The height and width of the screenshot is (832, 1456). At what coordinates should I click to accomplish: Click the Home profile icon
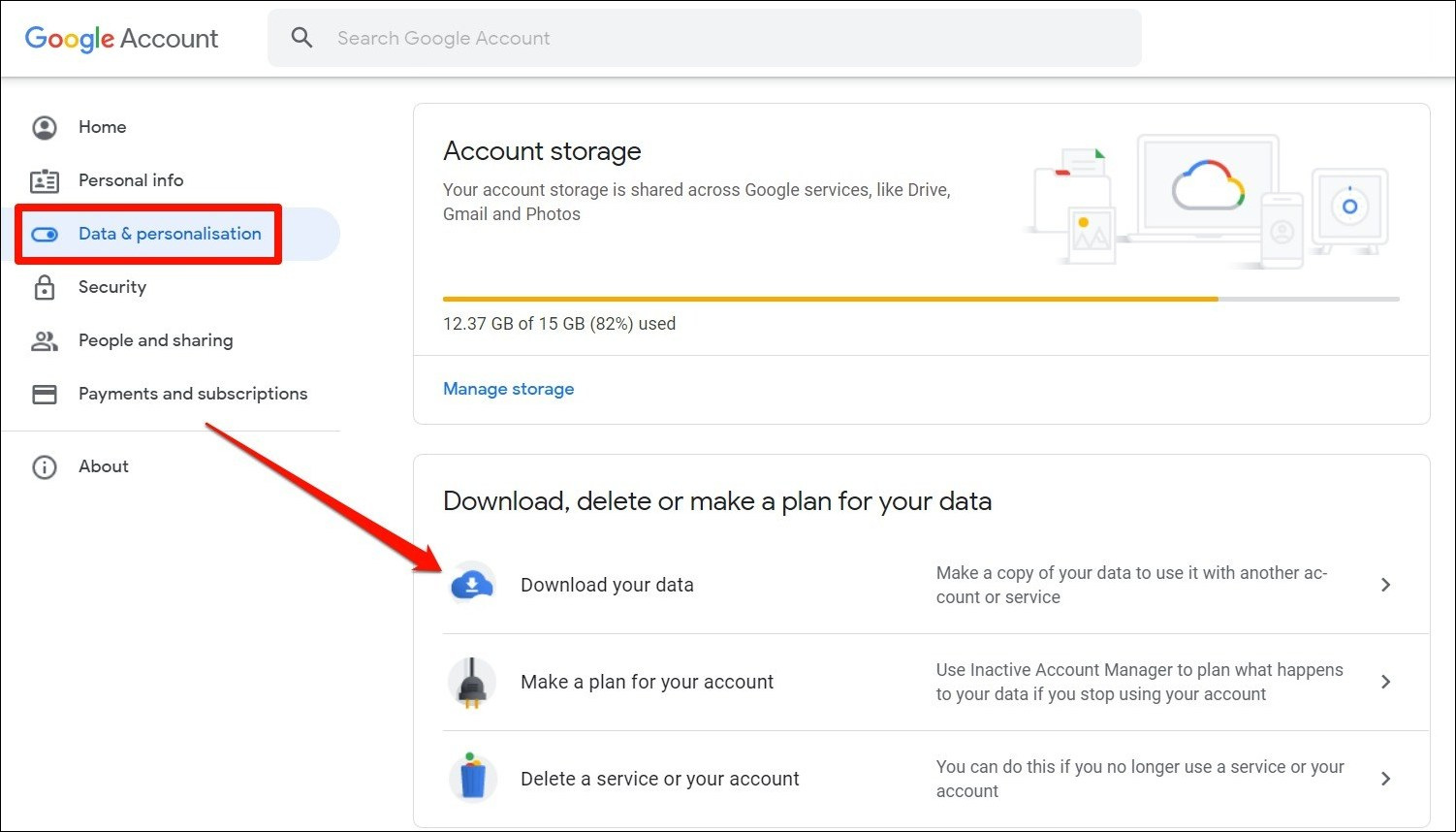tap(45, 127)
